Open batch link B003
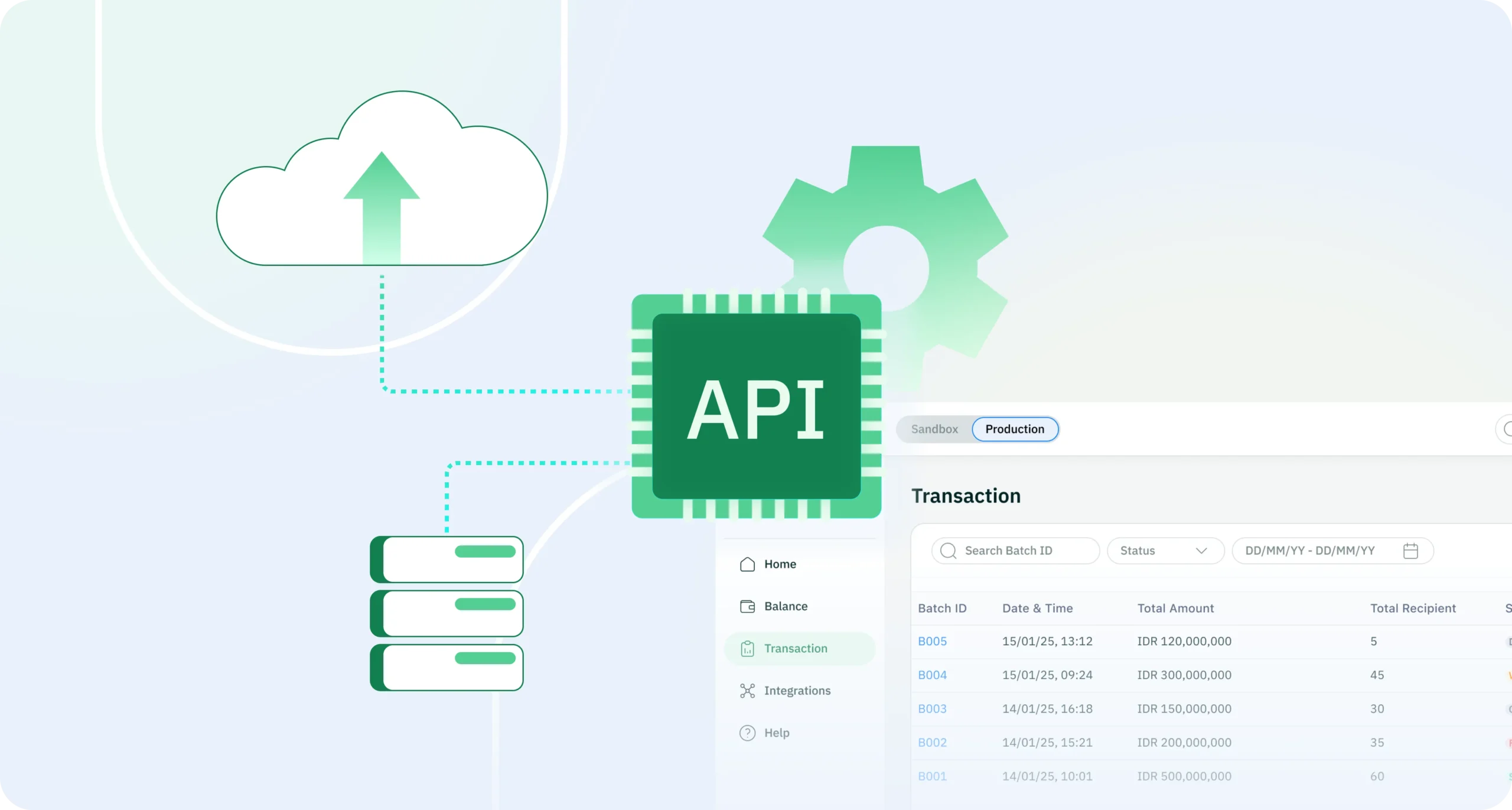The image size is (1512, 810). tap(932, 708)
